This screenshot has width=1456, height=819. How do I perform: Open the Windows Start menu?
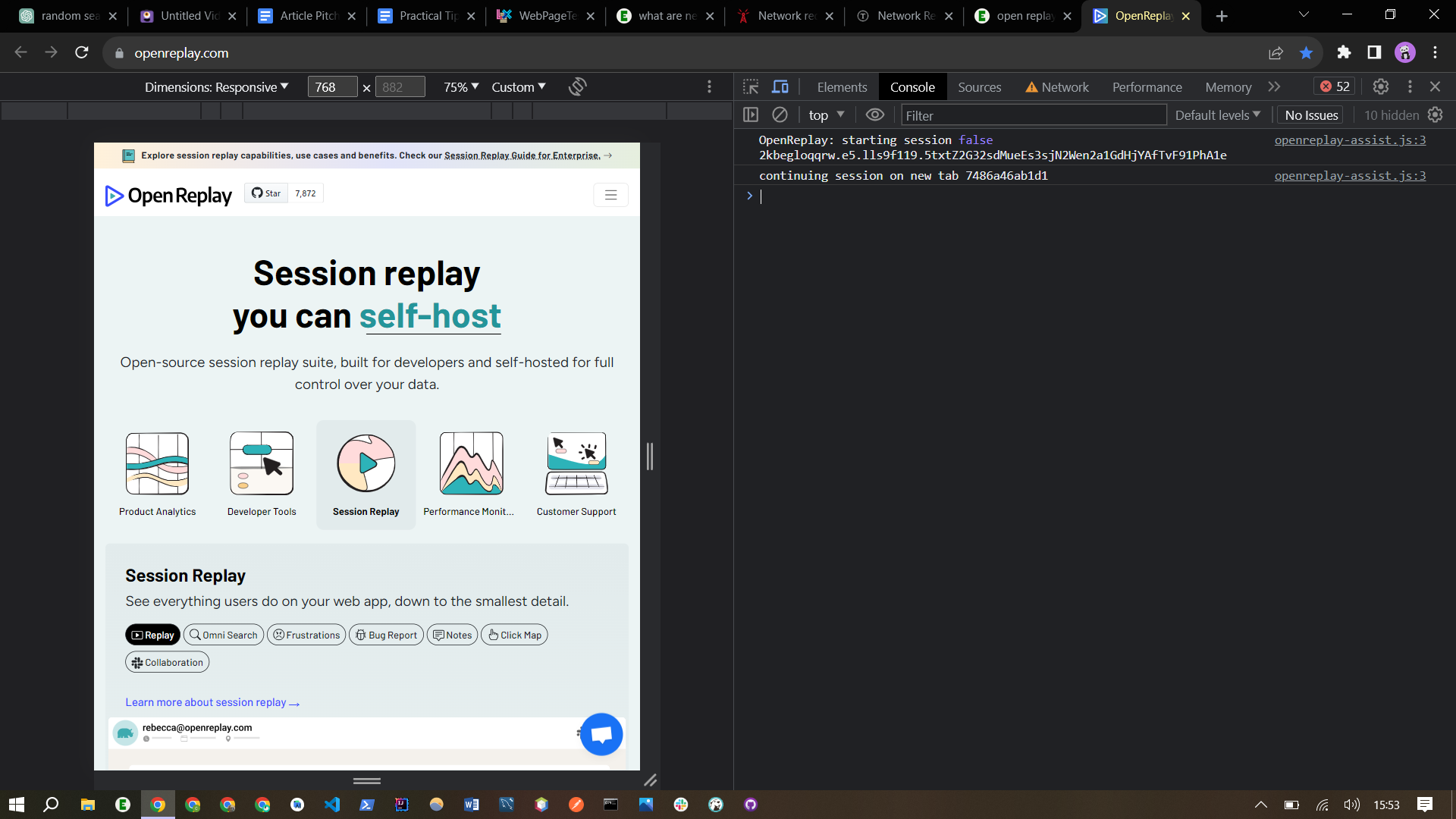click(x=17, y=805)
